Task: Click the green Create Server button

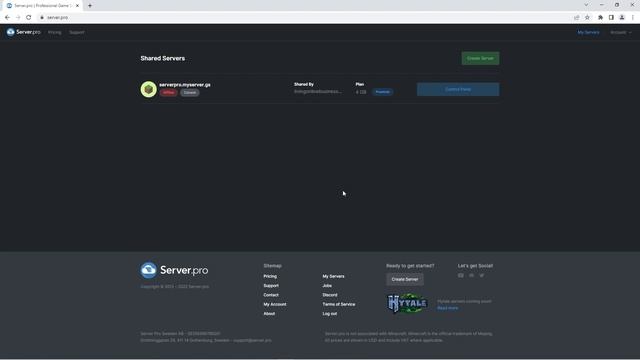Action: pyautogui.click(x=480, y=58)
